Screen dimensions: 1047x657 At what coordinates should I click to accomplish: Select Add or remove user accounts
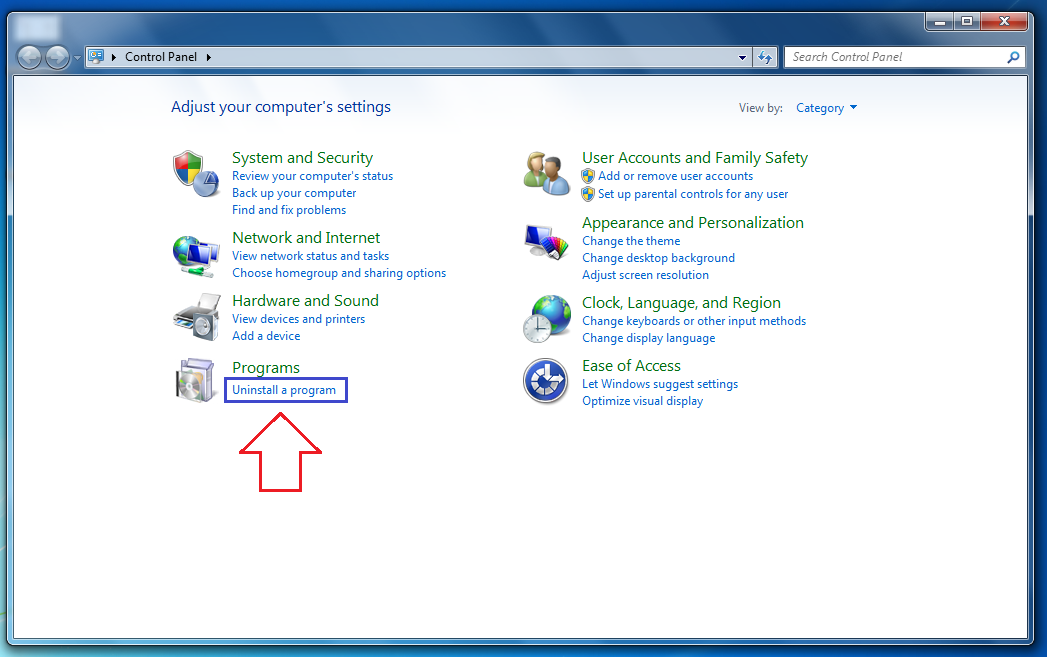pos(676,176)
